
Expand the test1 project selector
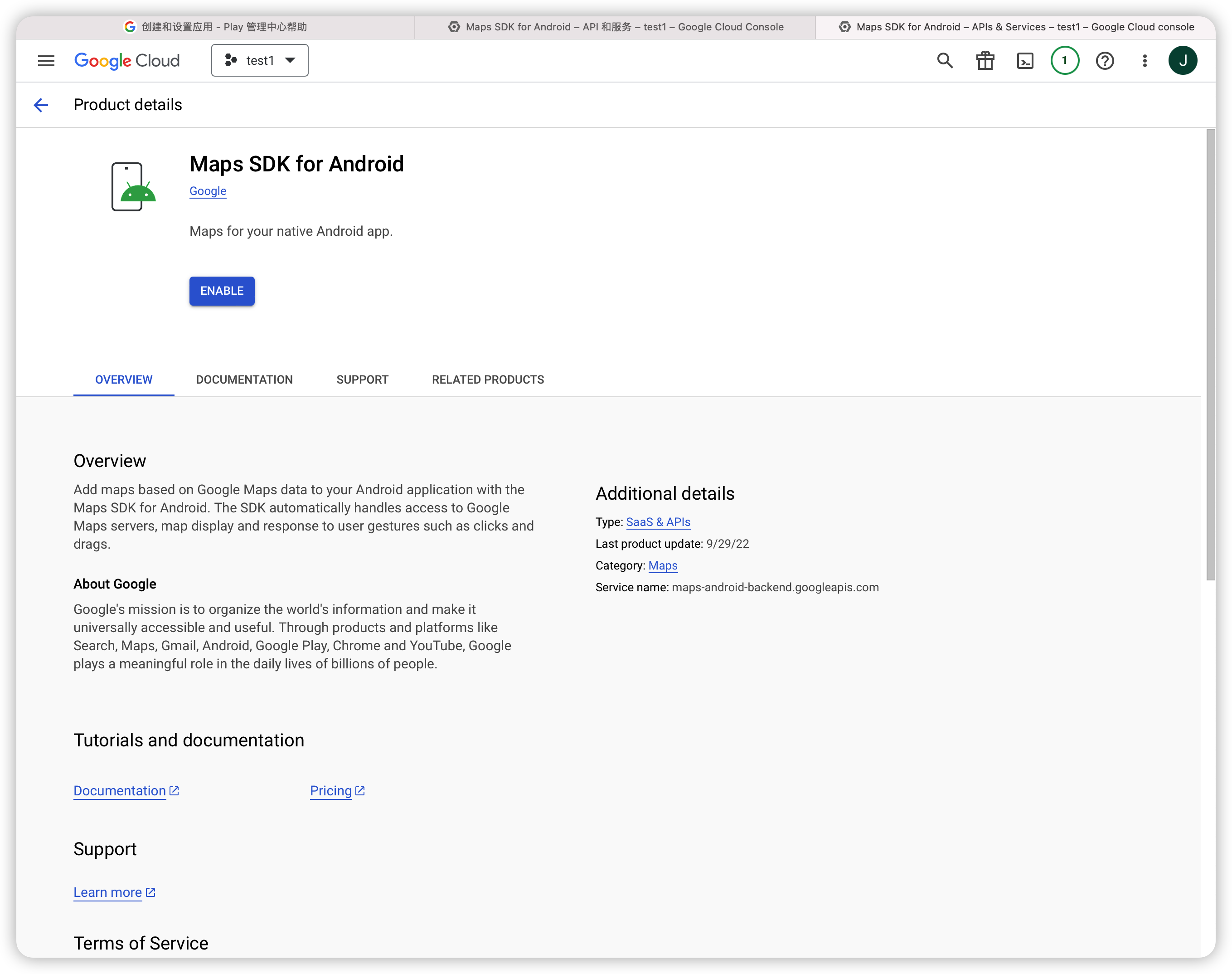tap(259, 60)
